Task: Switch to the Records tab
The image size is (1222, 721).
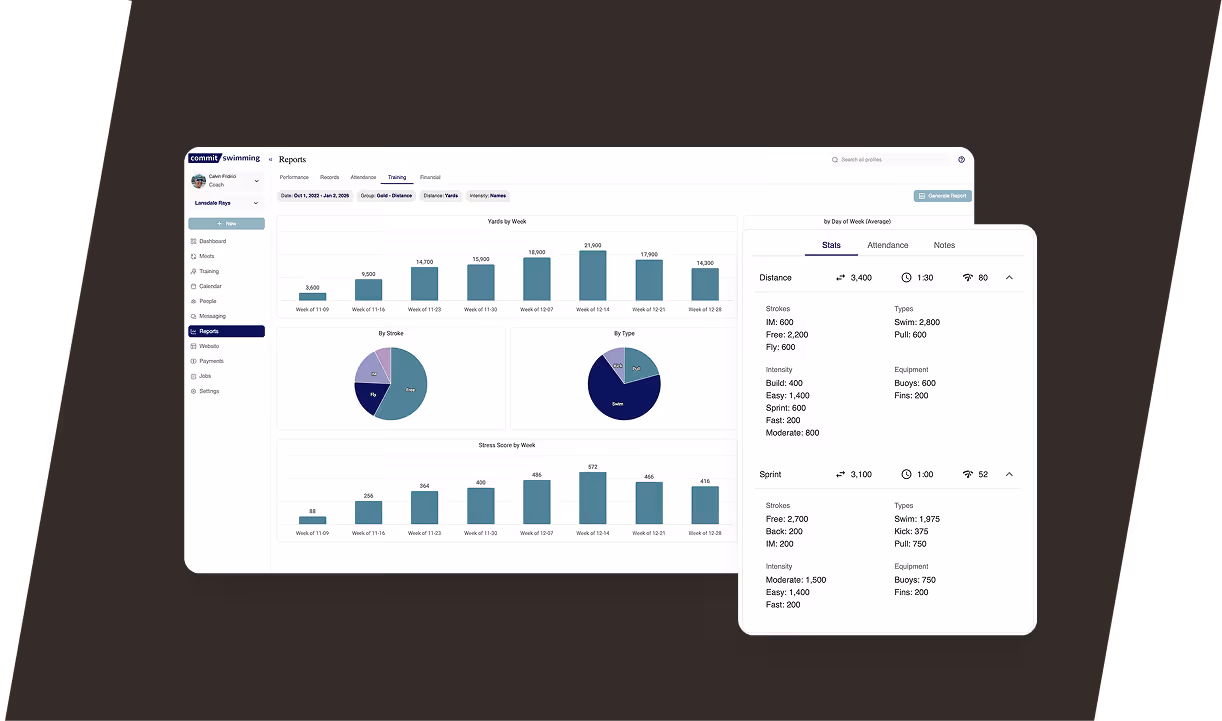Action: coord(330,177)
